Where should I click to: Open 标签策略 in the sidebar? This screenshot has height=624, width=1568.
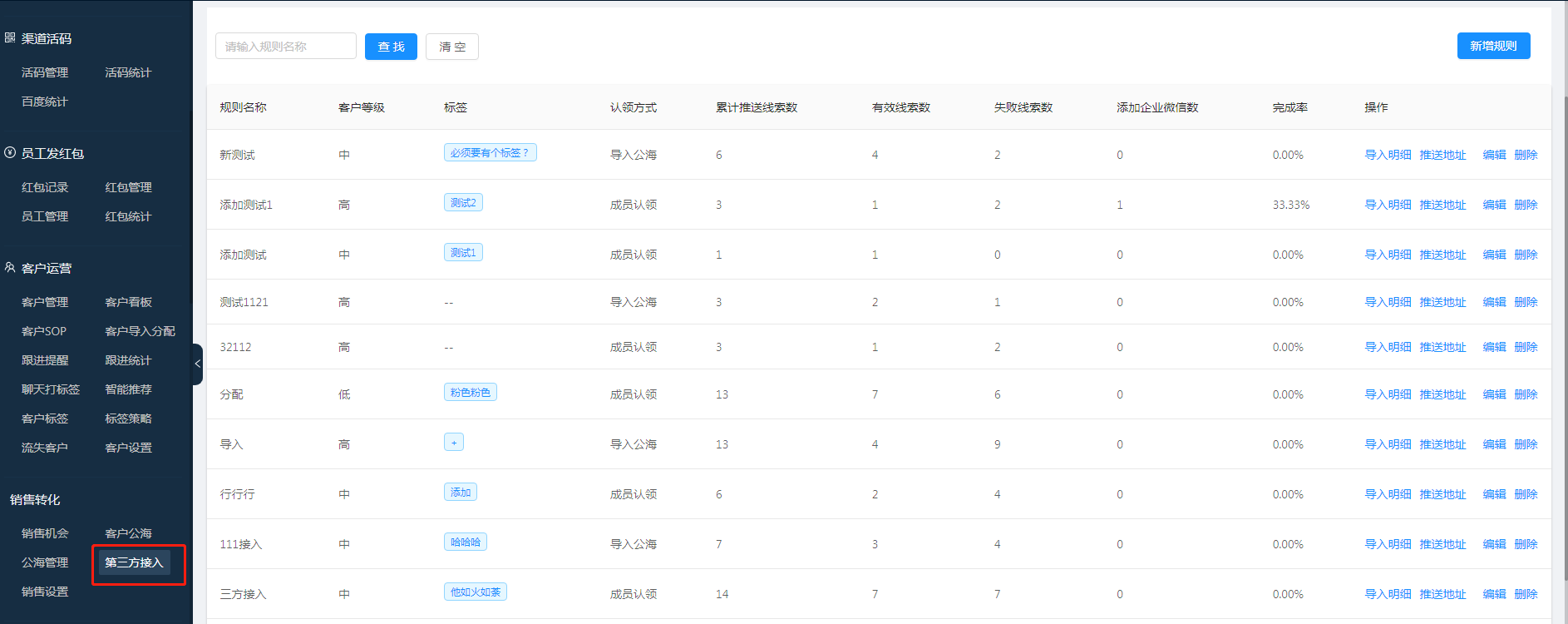coord(128,418)
